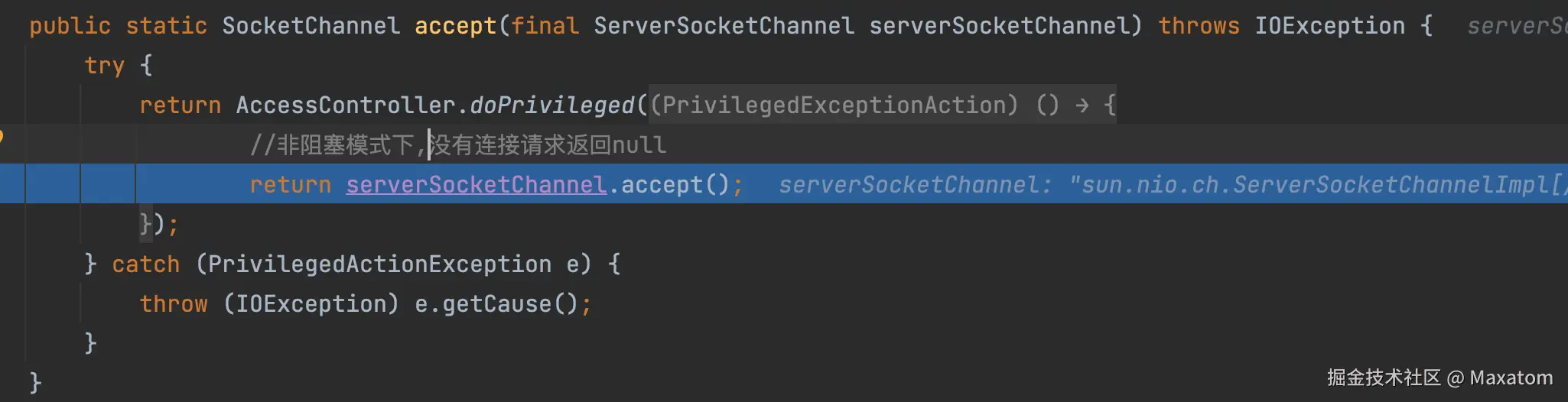This screenshot has height=402, width=1568.
Task: Click the PrivilegedActionException type in catch
Action: (x=379, y=264)
